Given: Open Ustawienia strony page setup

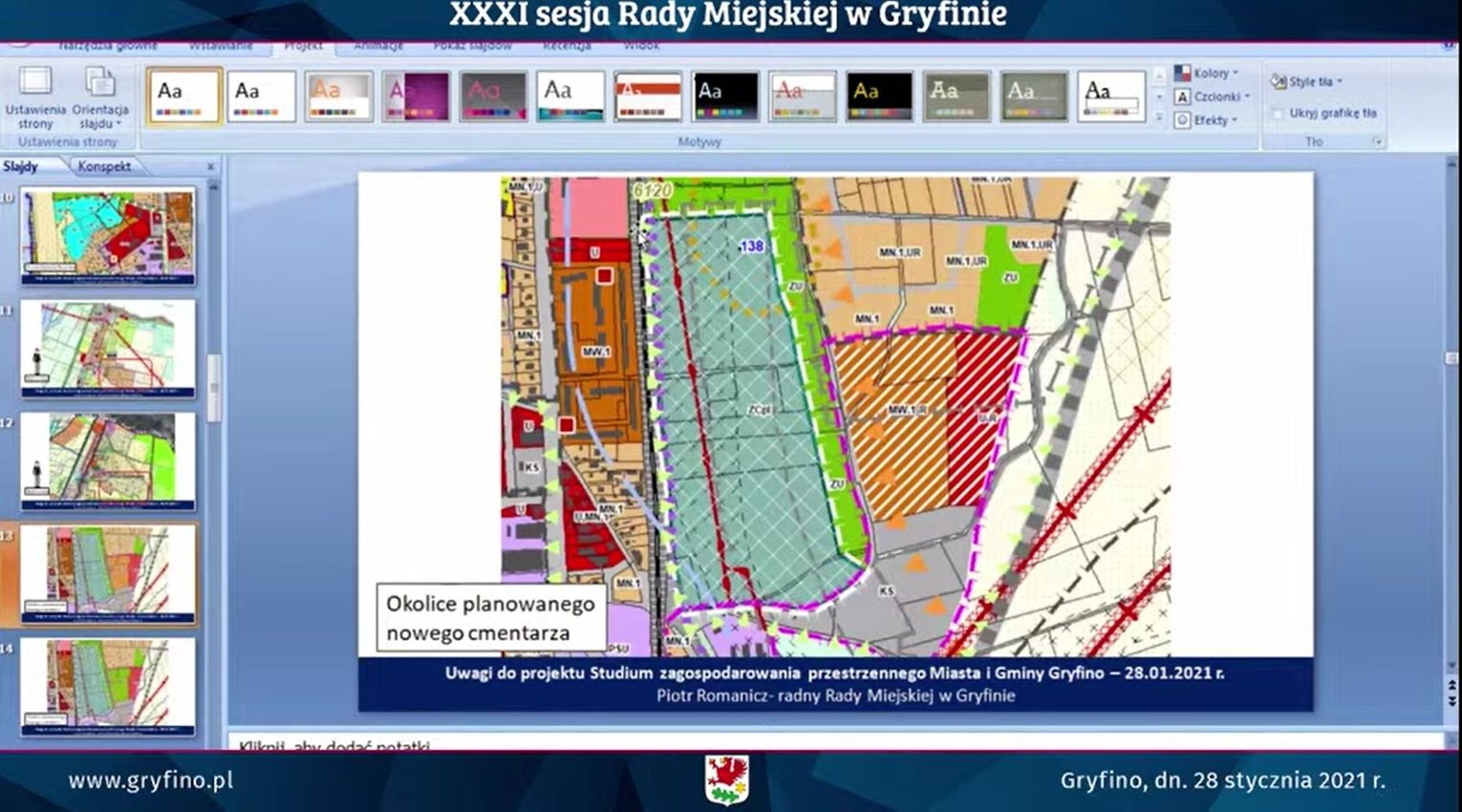Looking at the screenshot, I should (x=35, y=97).
